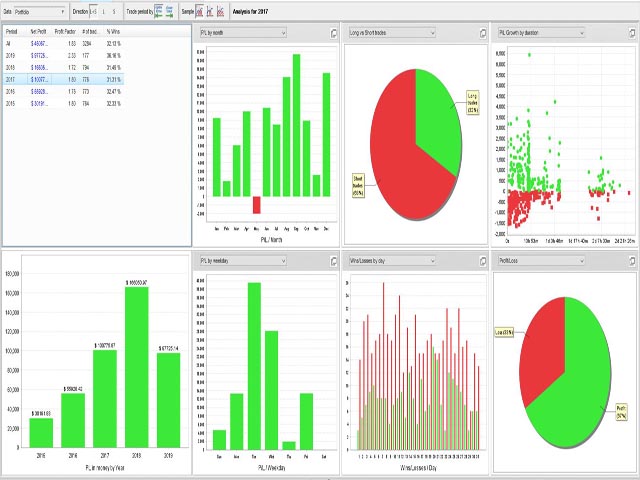Click the Analysis for 2017 title text
The height and width of the screenshot is (480, 640).
click(x=250, y=12)
